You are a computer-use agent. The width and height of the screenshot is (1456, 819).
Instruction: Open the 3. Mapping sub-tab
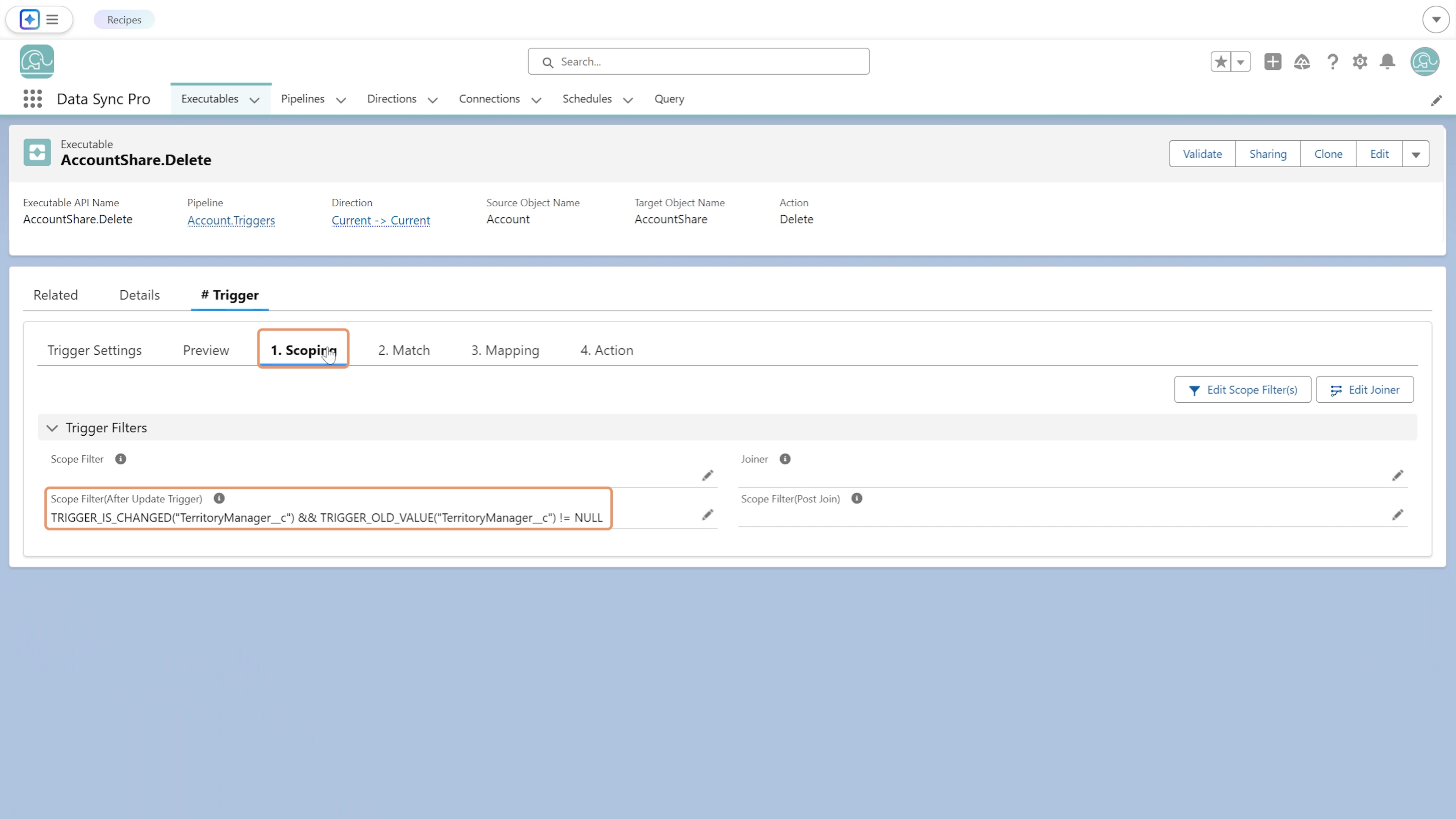505,350
